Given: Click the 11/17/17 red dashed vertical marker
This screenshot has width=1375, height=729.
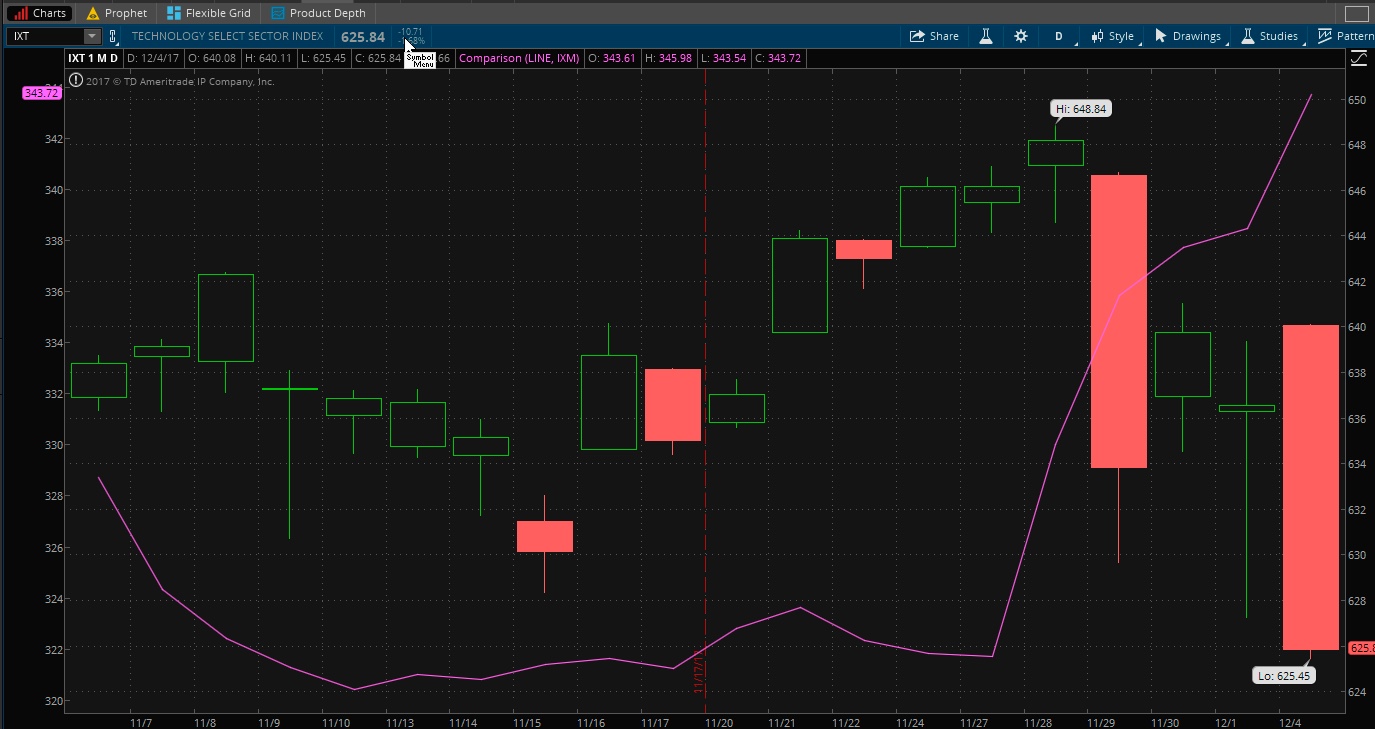Looking at the screenshot, I should pyautogui.click(x=705, y=390).
